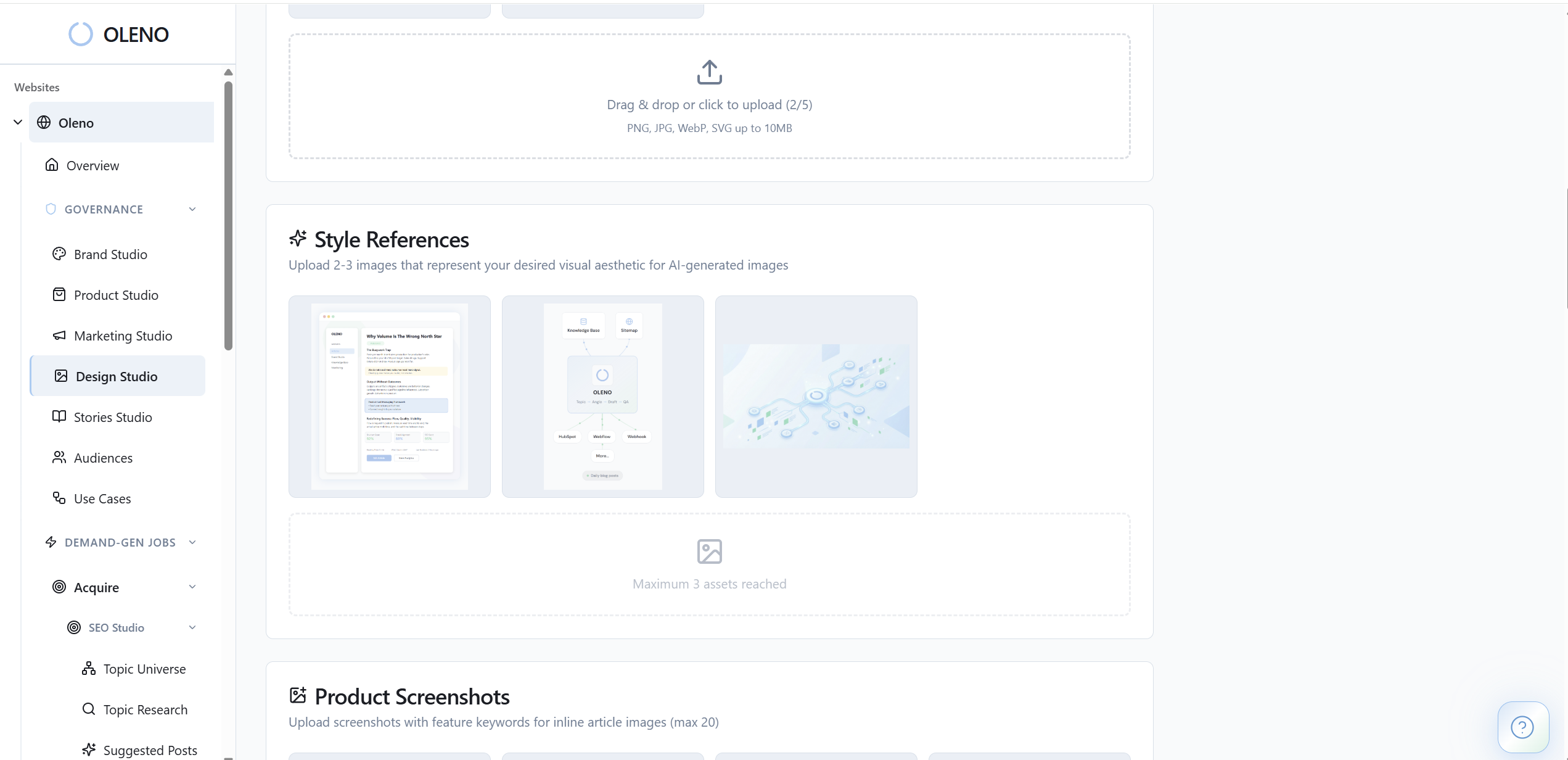This screenshot has width=1568, height=760.
Task: Click the help question mark icon
Action: [1522, 727]
